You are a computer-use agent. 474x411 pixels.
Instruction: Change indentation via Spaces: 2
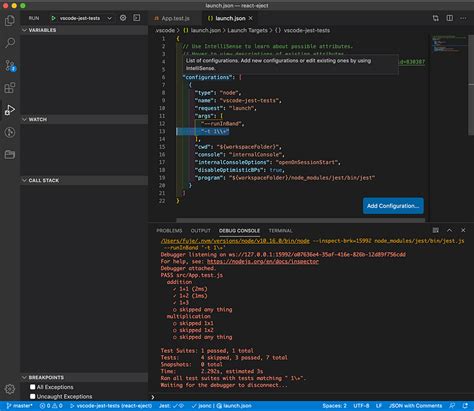click(334, 406)
